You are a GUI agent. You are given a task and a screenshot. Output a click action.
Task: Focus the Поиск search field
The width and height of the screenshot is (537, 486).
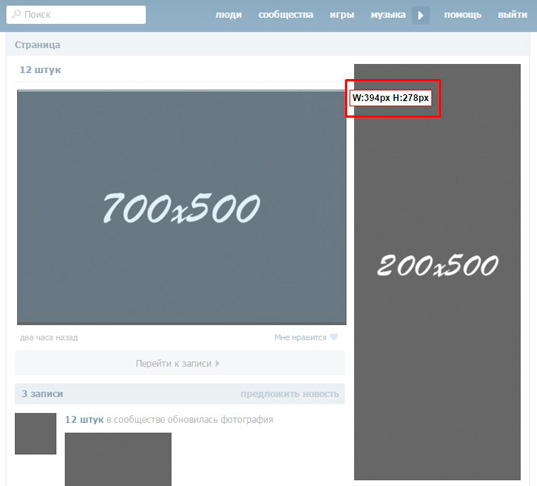point(76,15)
